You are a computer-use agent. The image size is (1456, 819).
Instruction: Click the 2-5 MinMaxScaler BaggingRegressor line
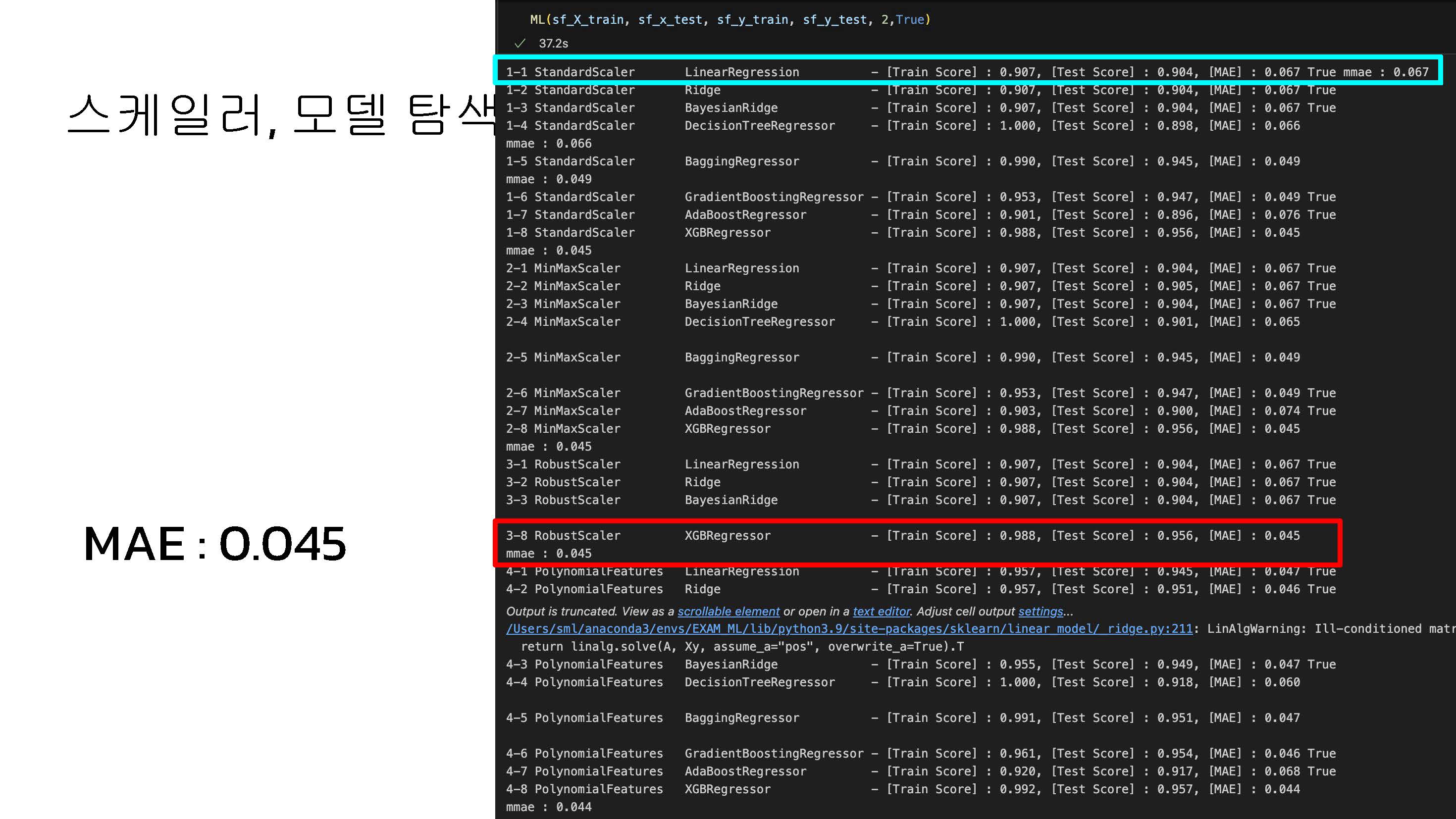pos(902,357)
